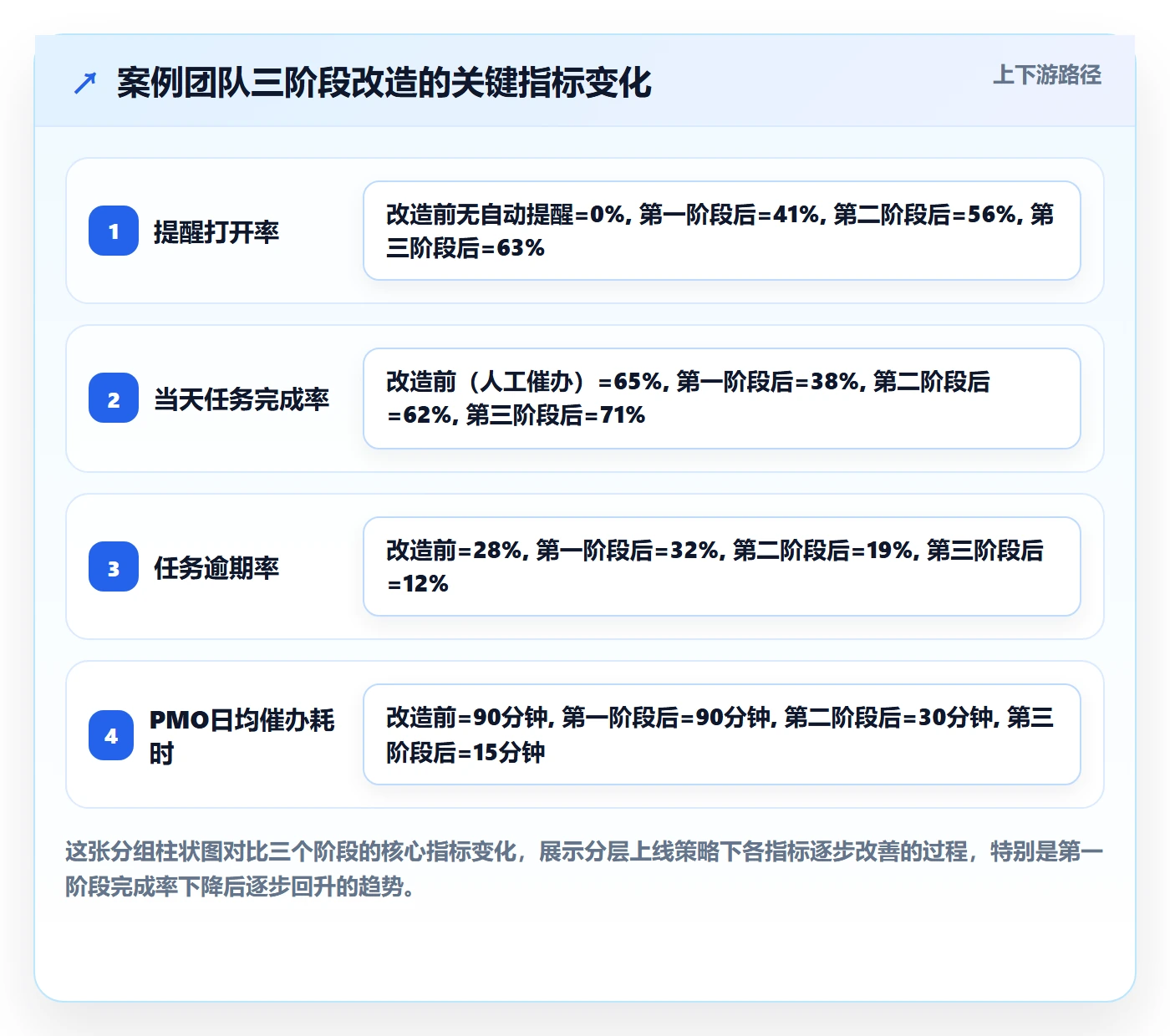Click the number 1 badge
Viewport: 1170px width, 1036px height.
[114, 231]
